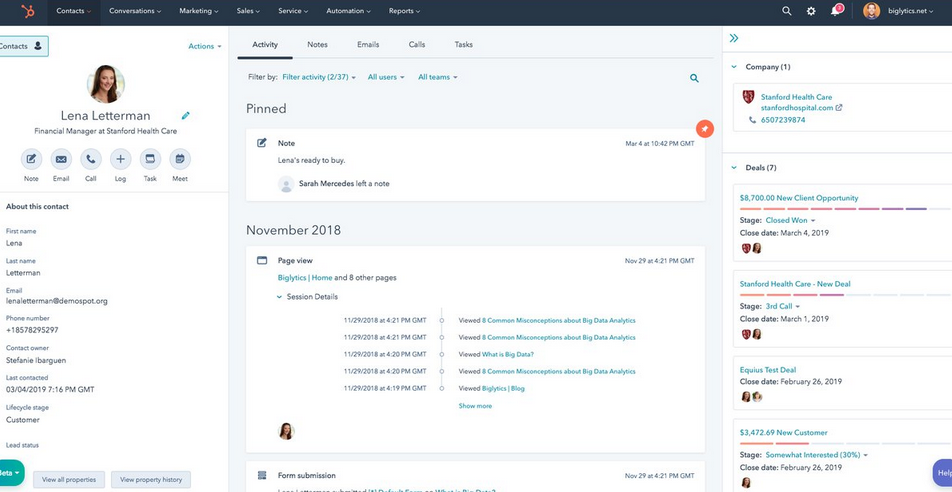This screenshot has width=952, height=492.
Task: Open the Sales menu
Action: pyautogui.click(x=248, y=11)
